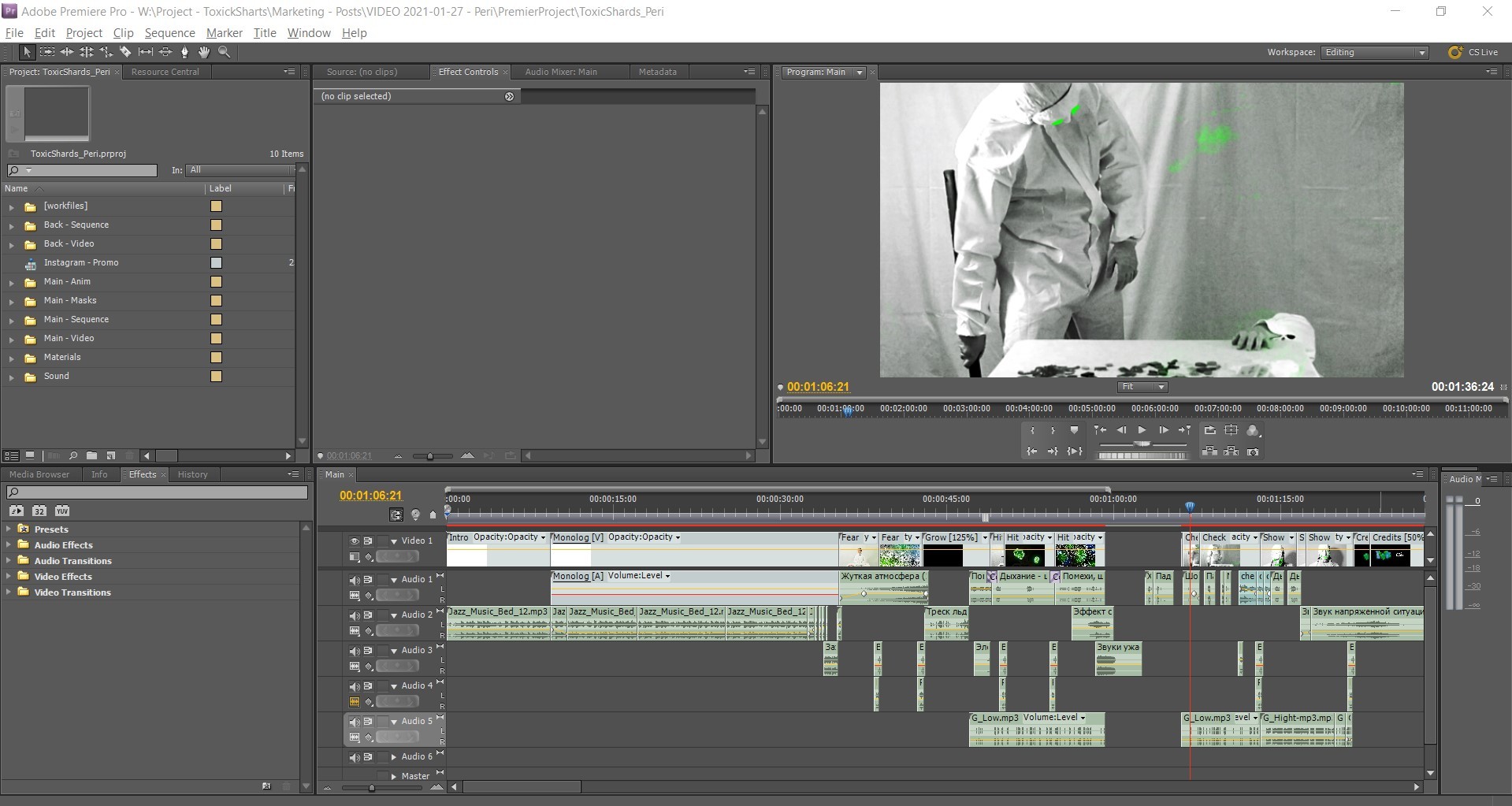Click the Effects panel search field
Viewport: 1512px width, 806px height.
point(158,492)
